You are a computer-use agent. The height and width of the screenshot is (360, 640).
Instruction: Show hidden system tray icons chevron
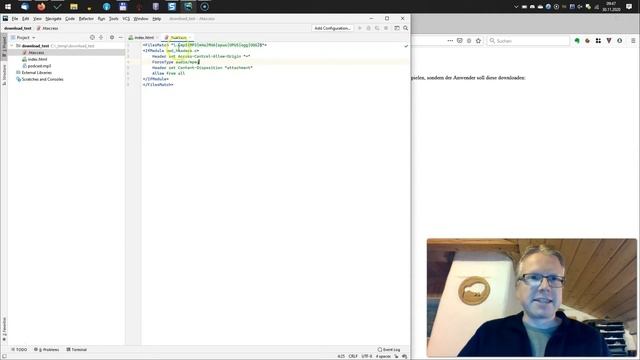tap(516, 7)
